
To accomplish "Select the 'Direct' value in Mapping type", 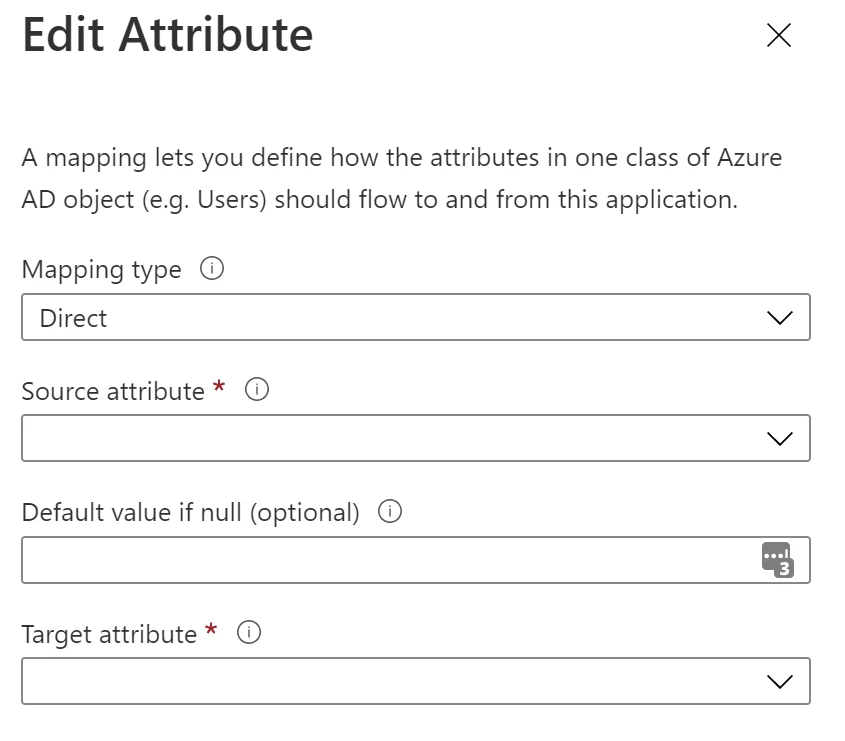I will click(74, 318).
